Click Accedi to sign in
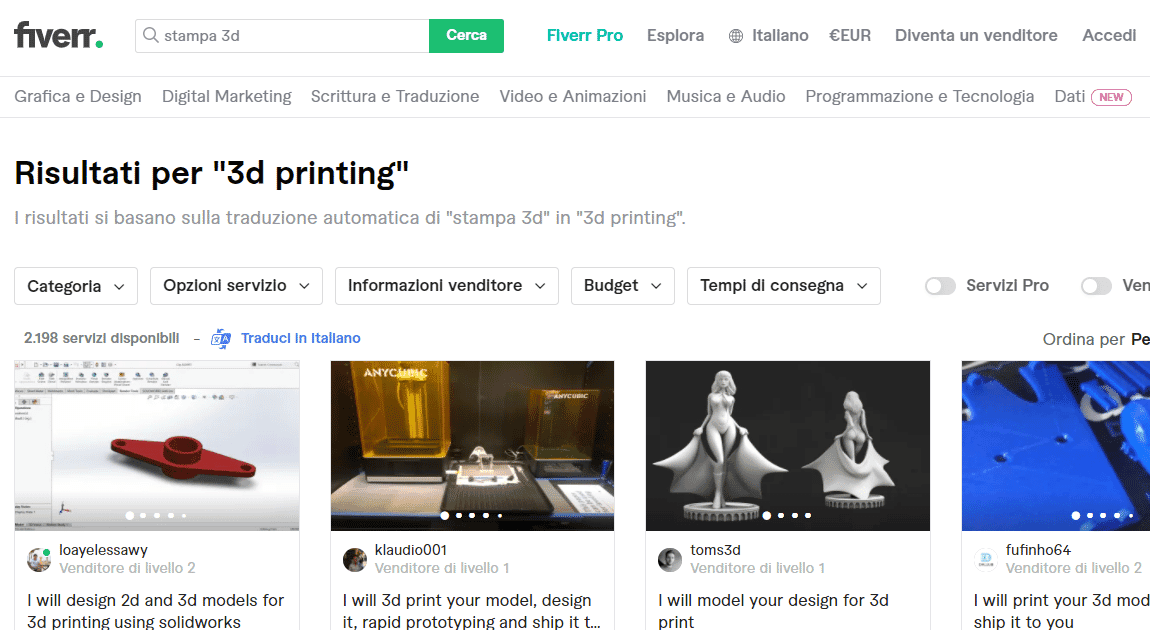This screenshot has width=1150, height=630. point(1109,35)
